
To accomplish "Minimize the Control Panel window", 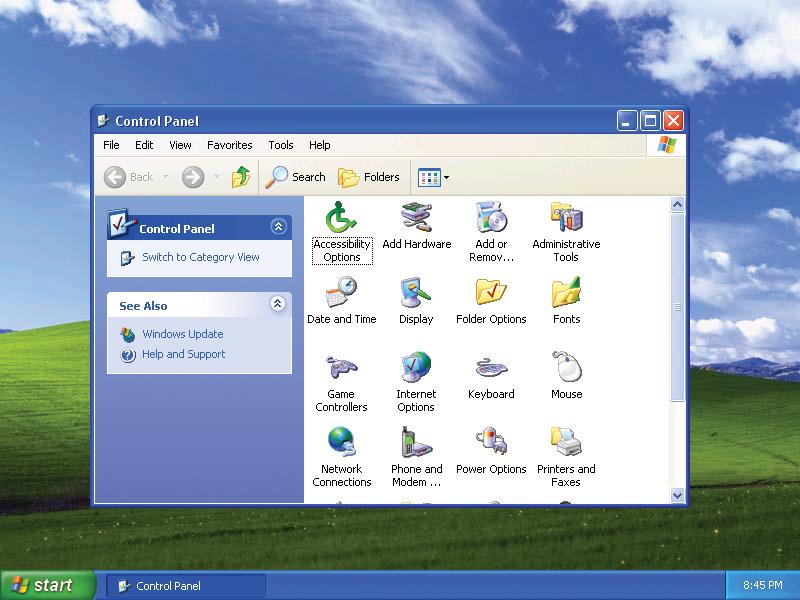I will (x=627, y=121).
